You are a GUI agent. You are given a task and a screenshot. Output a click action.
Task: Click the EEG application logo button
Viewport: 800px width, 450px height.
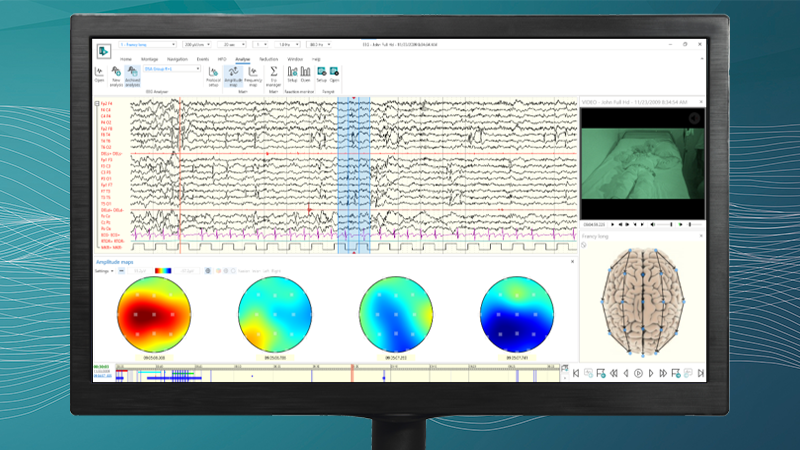pos(104,51)
